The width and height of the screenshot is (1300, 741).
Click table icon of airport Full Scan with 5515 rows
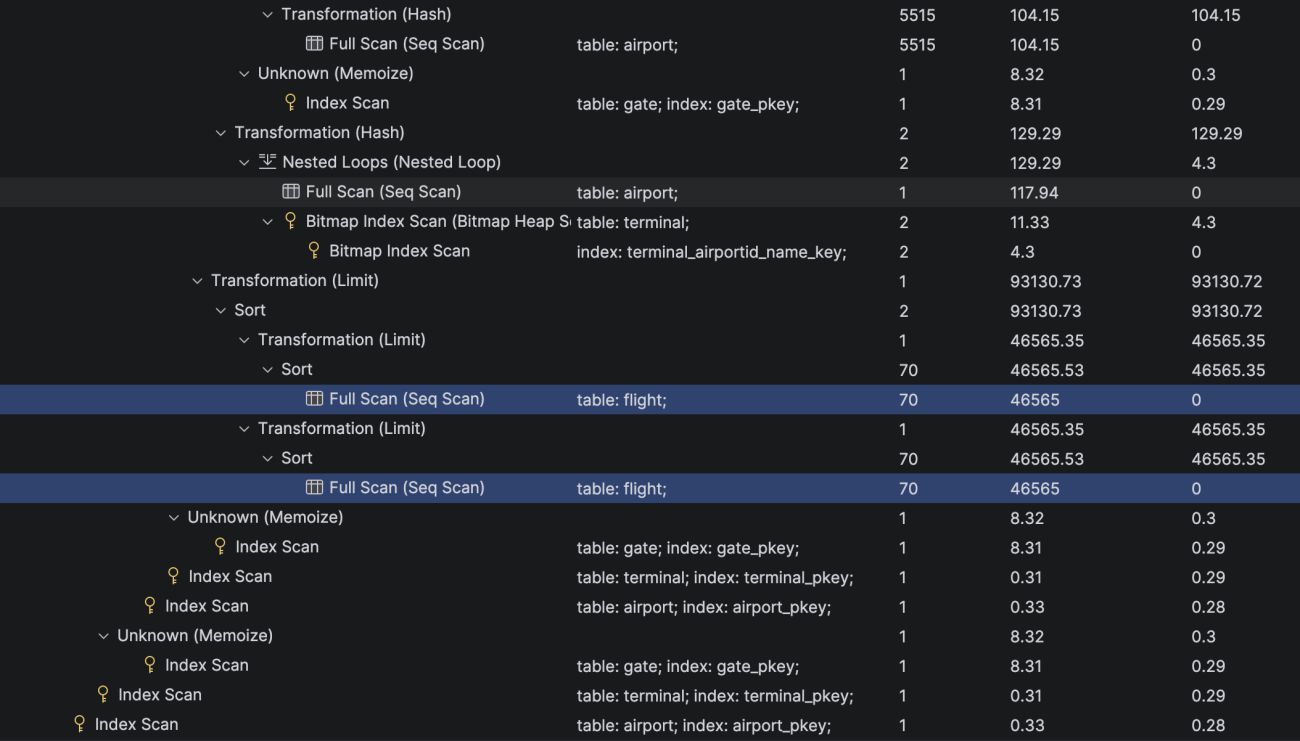click(314, 44)
